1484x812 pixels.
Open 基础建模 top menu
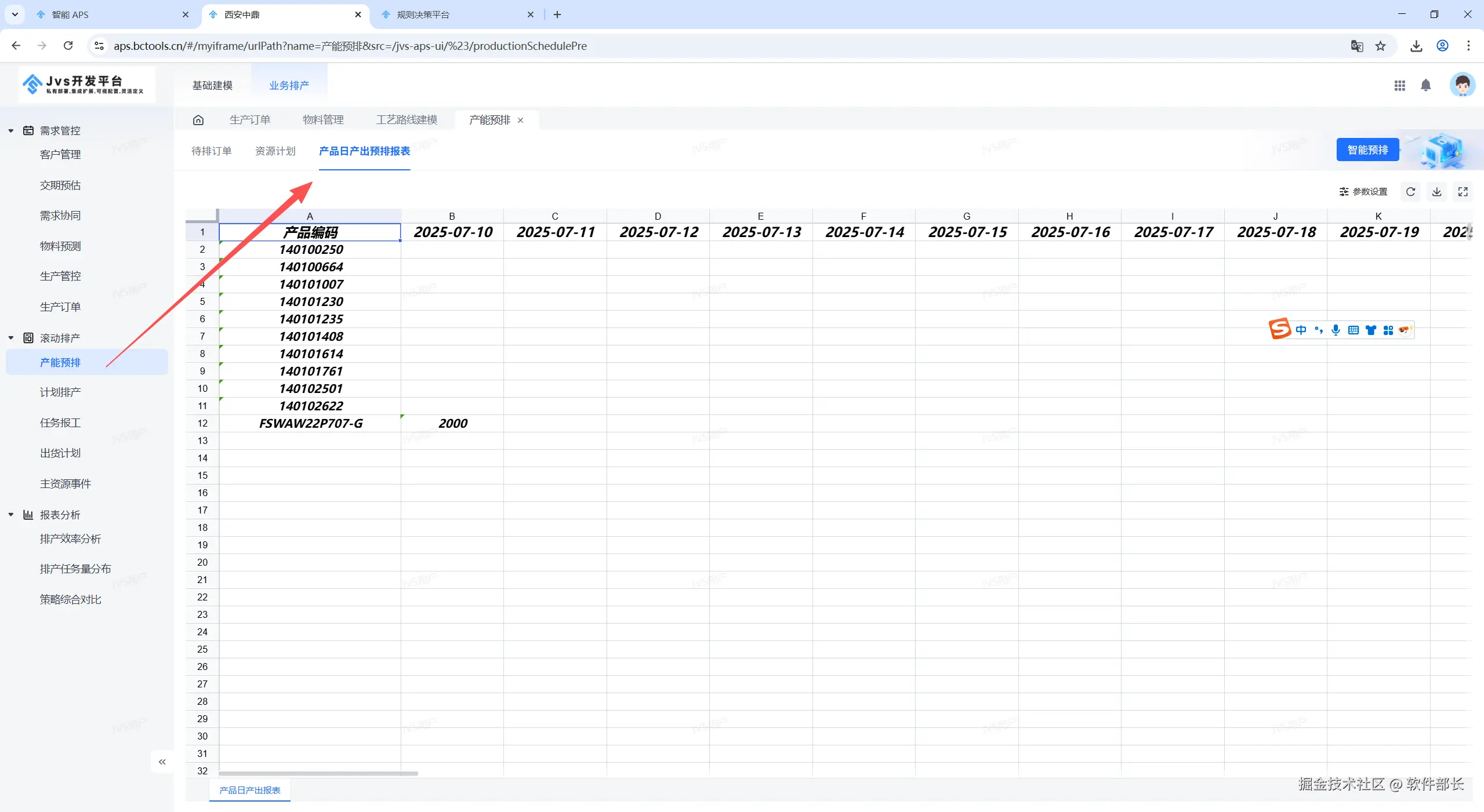click(x=212, y=85)
